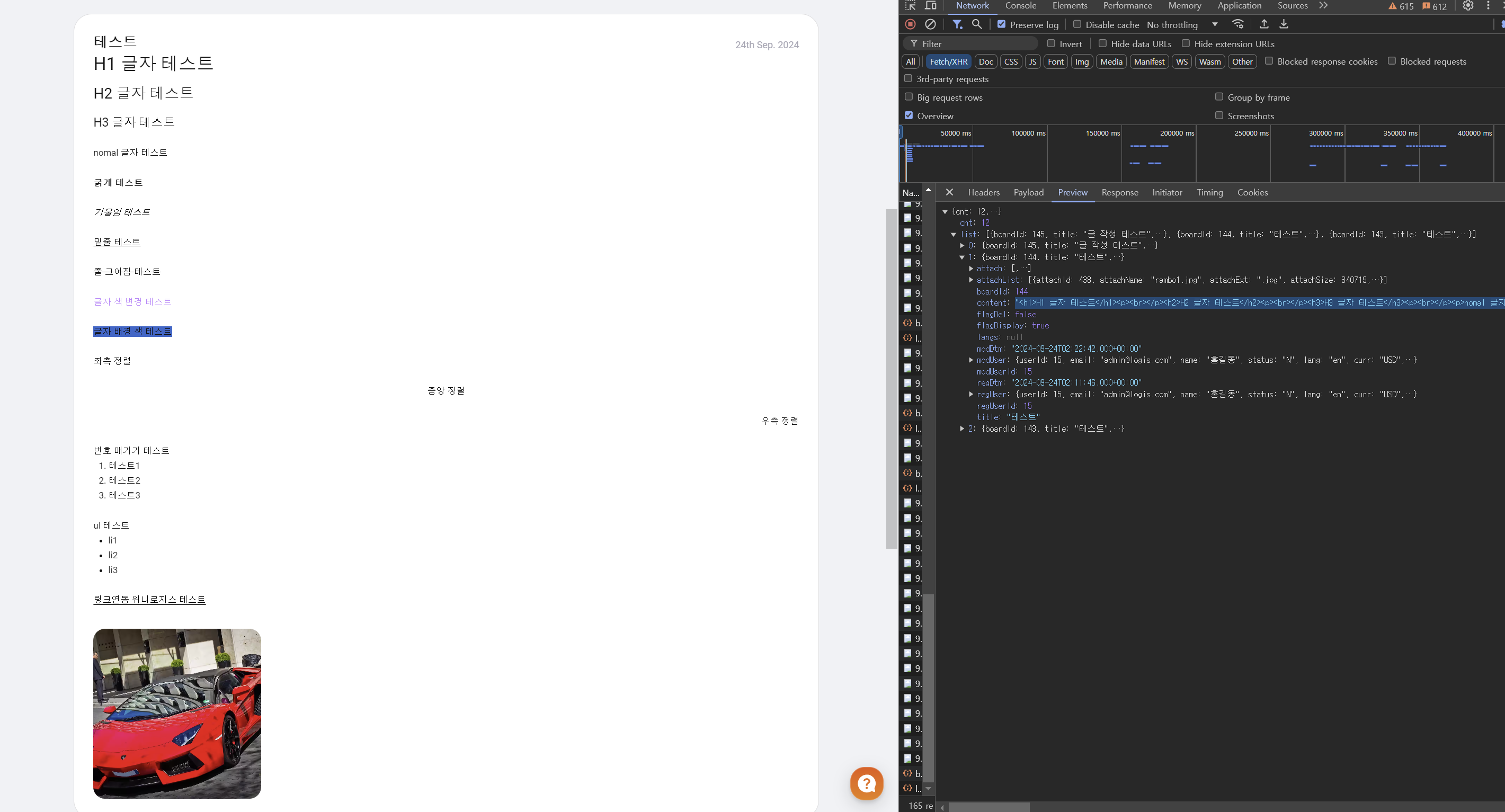Image resolution: width=1505 pixels, height=812 pixels.
Task: Open DevTools settings gear icon
Action: click(x=1467, y=6)
